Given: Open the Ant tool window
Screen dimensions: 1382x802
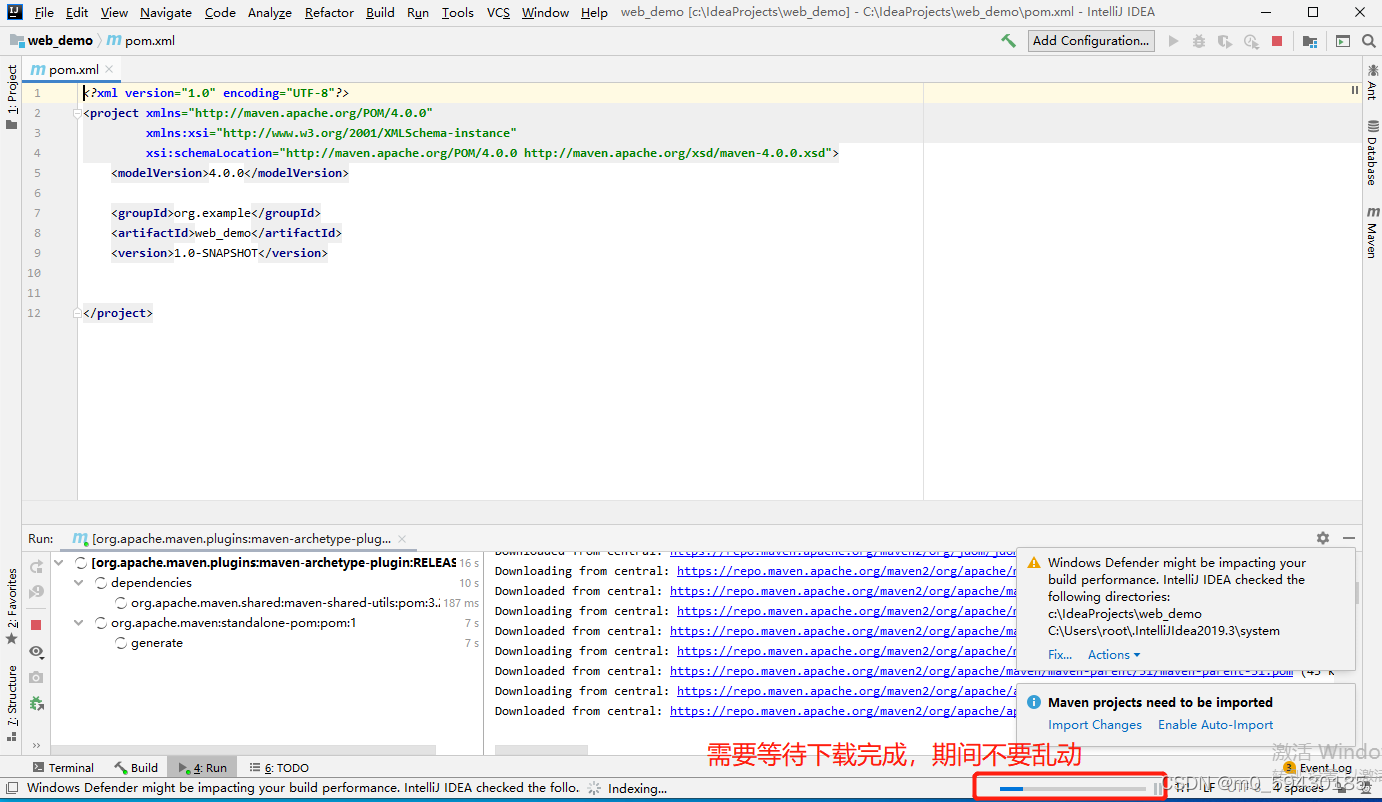Looking at the screenshot, I should coord(1371,84).
